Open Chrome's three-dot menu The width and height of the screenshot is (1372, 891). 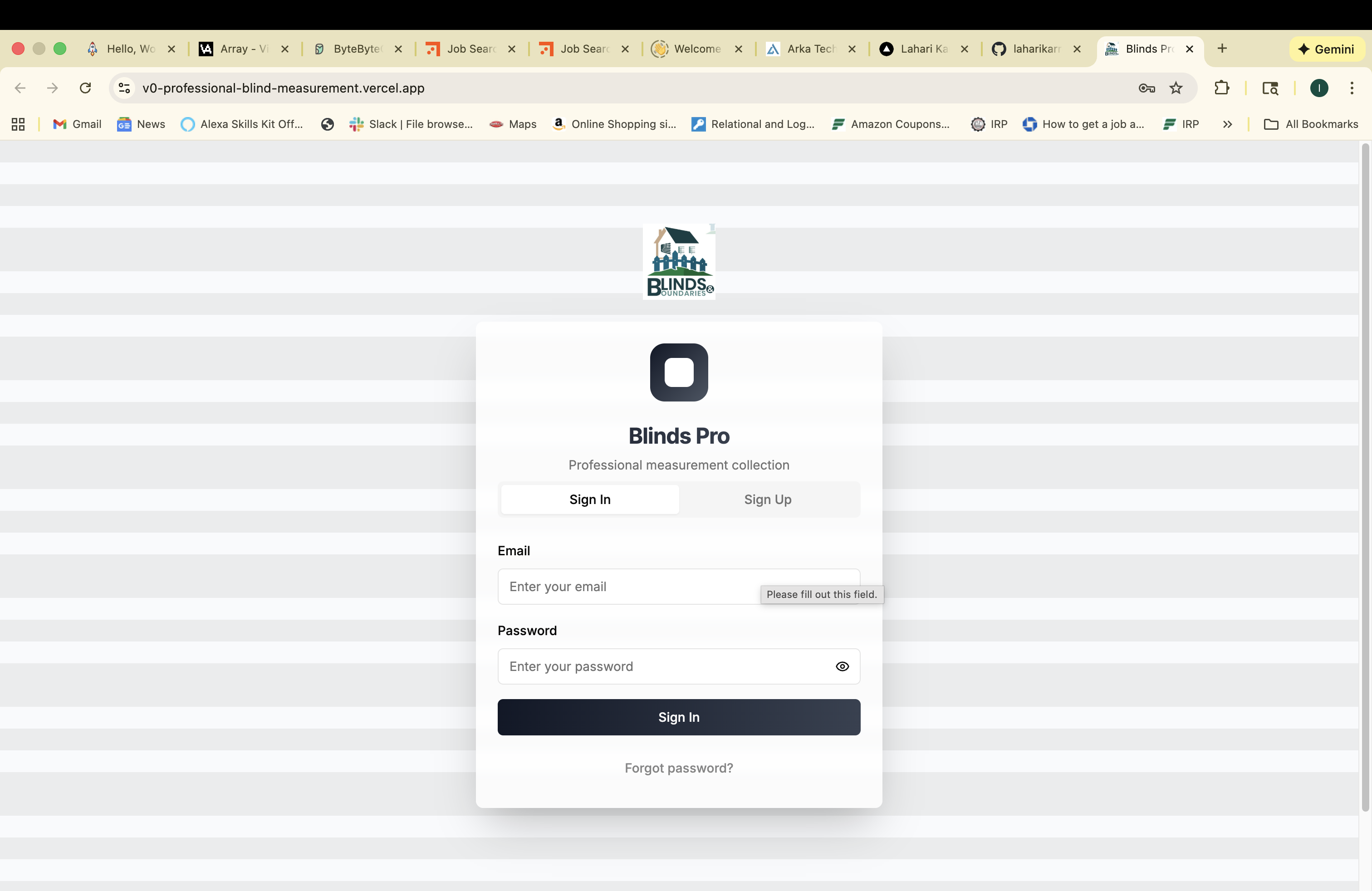[1352, 88]
